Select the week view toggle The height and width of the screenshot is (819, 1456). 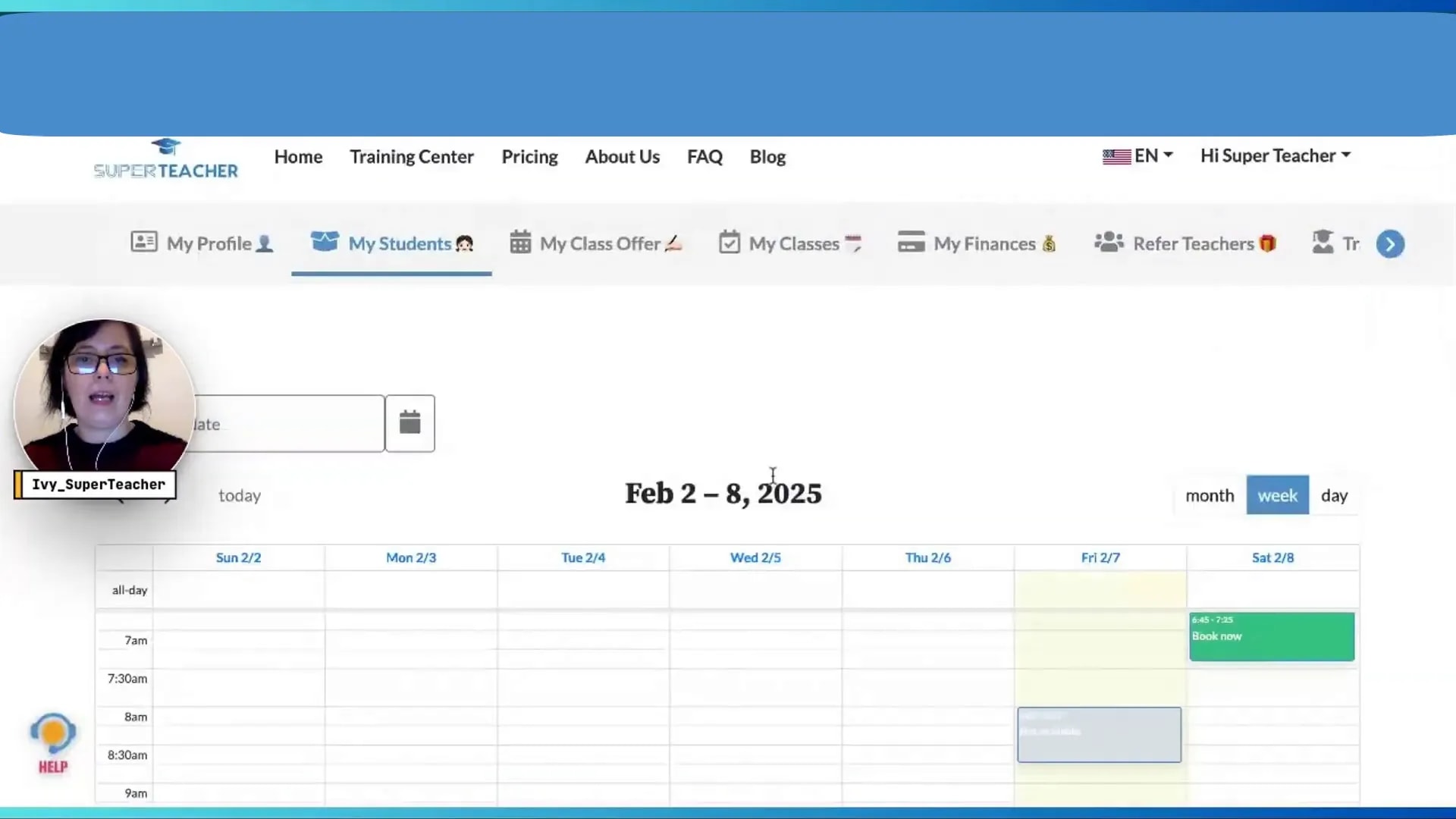click(1277, 494)
